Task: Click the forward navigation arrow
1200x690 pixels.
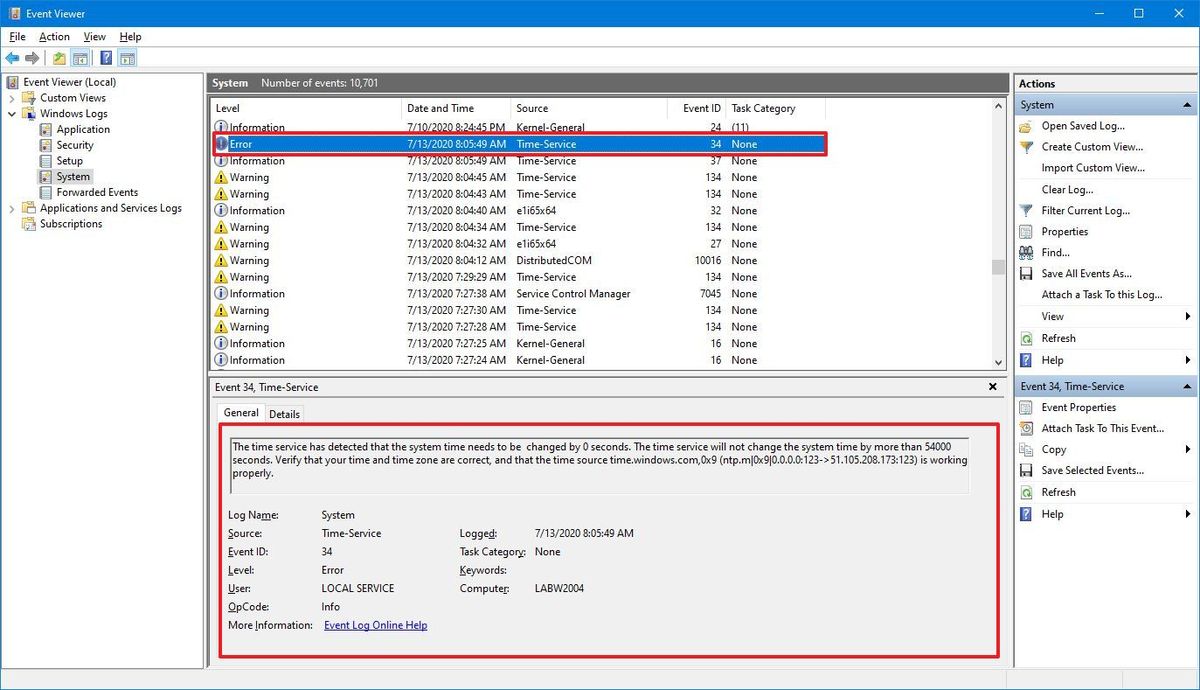Action: [30, 57]
